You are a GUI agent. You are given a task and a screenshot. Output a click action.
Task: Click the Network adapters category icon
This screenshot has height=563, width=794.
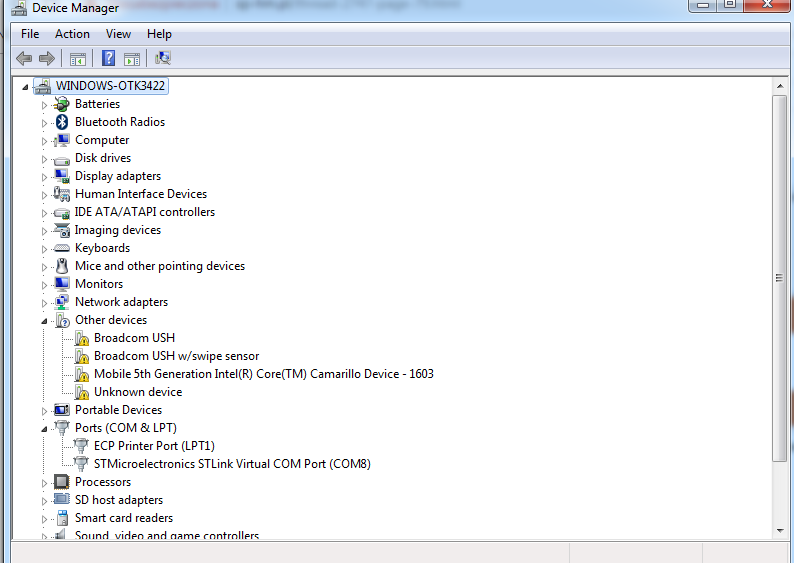pyautogui.click(x=62, y=302)
